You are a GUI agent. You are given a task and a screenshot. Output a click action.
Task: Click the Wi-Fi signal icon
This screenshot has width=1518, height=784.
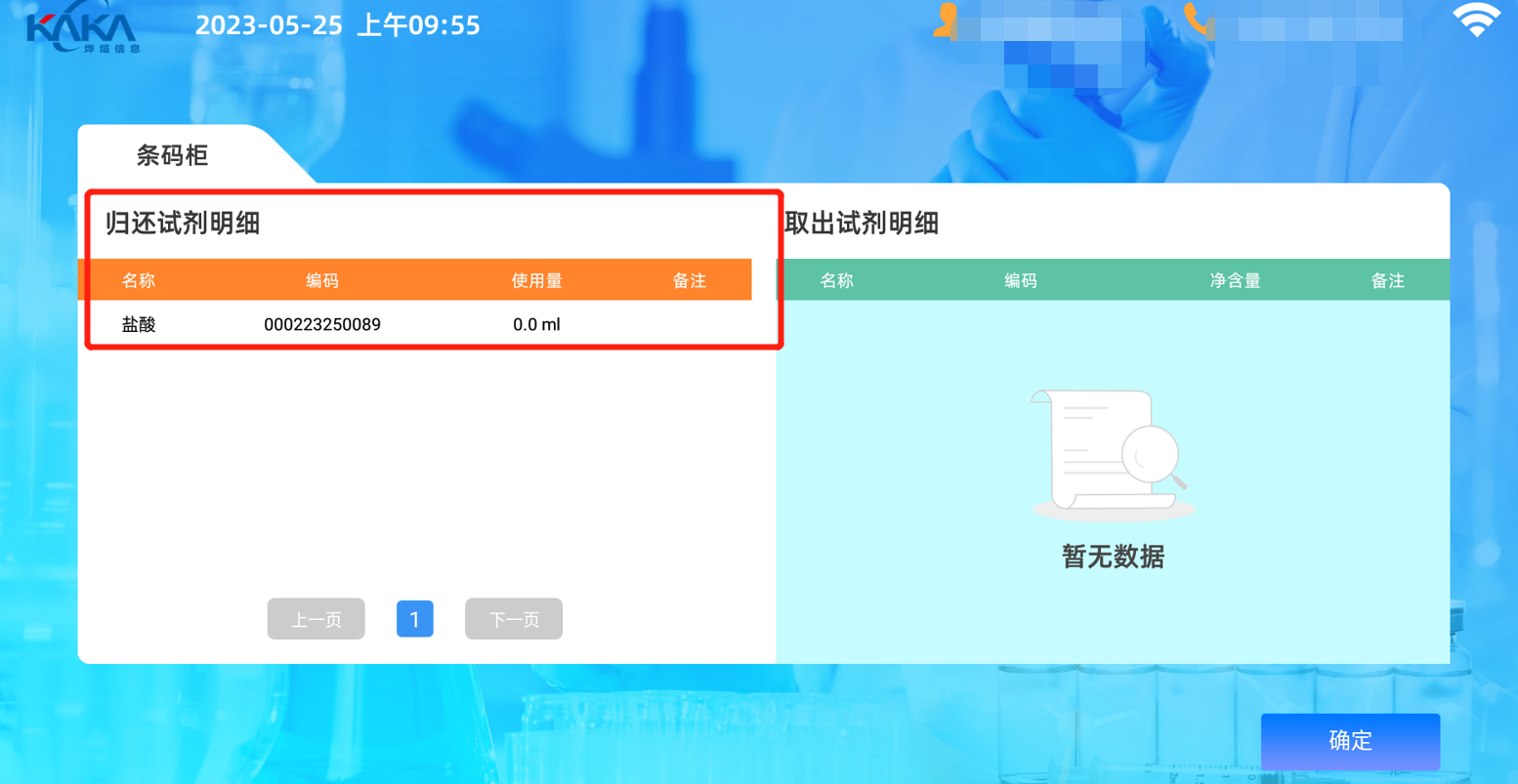pyautogui.click(x=1476, y=21)
